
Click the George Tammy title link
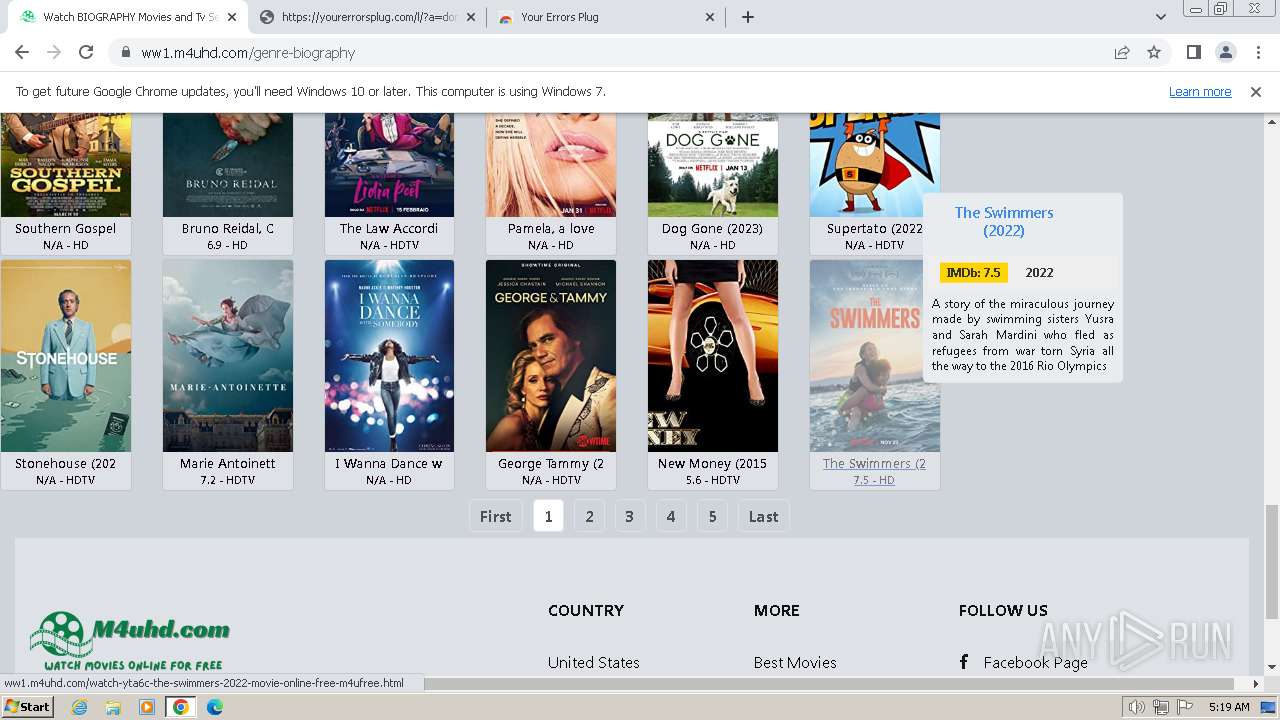pyautogui.click(x=551, y=463)
